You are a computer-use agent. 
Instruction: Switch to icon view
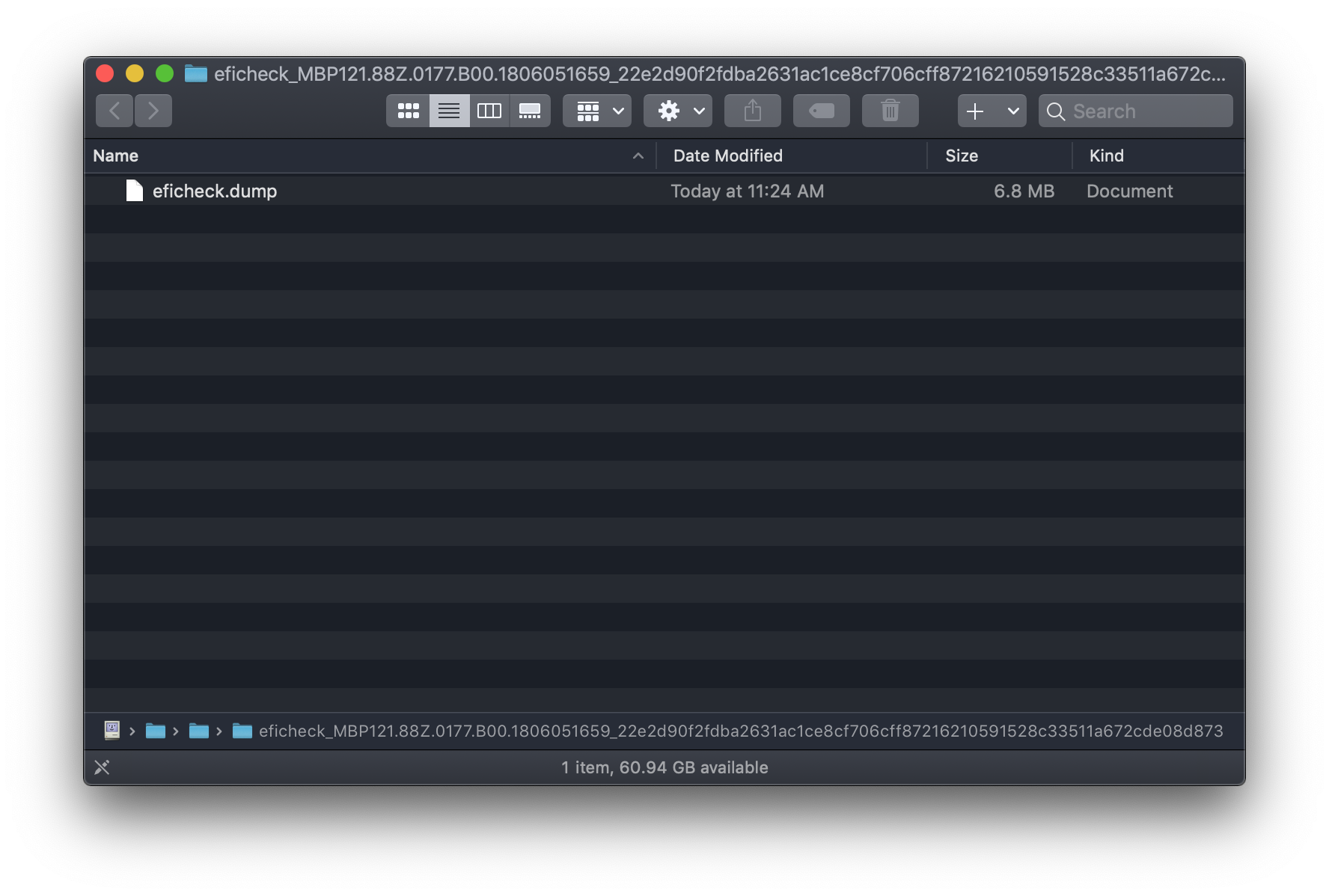(x=408, y=111)
